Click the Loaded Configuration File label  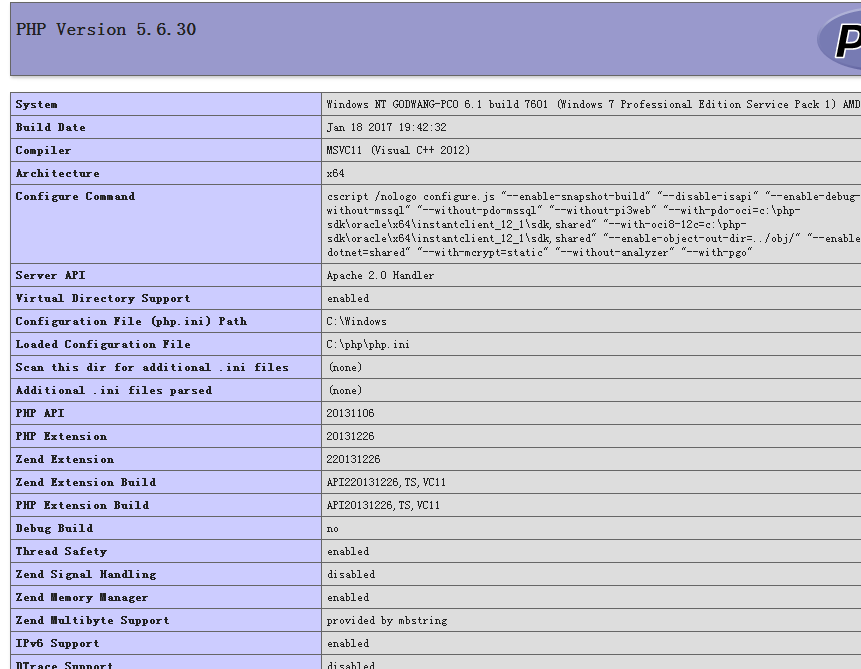103,345
